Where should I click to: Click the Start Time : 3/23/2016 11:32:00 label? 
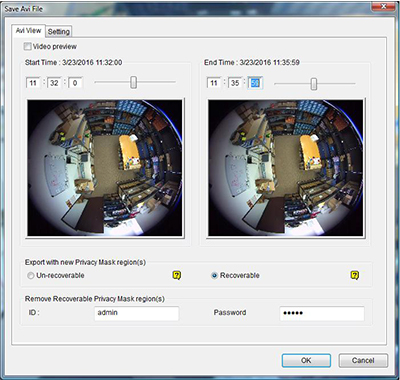click(x=73, y=62)
